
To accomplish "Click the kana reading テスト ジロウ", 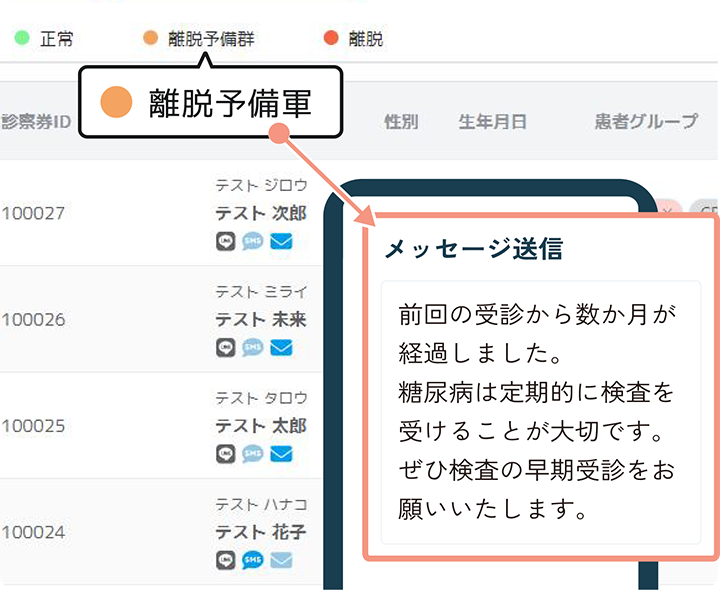I will point(261,185).
